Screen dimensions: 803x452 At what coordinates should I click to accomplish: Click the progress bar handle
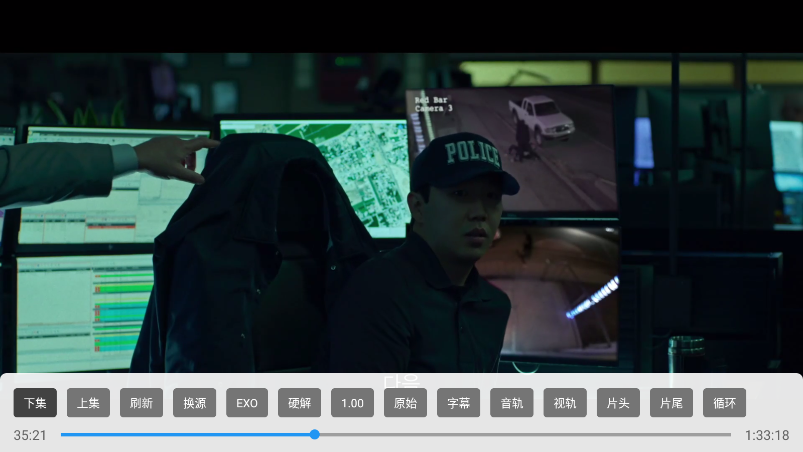[315, 435]
